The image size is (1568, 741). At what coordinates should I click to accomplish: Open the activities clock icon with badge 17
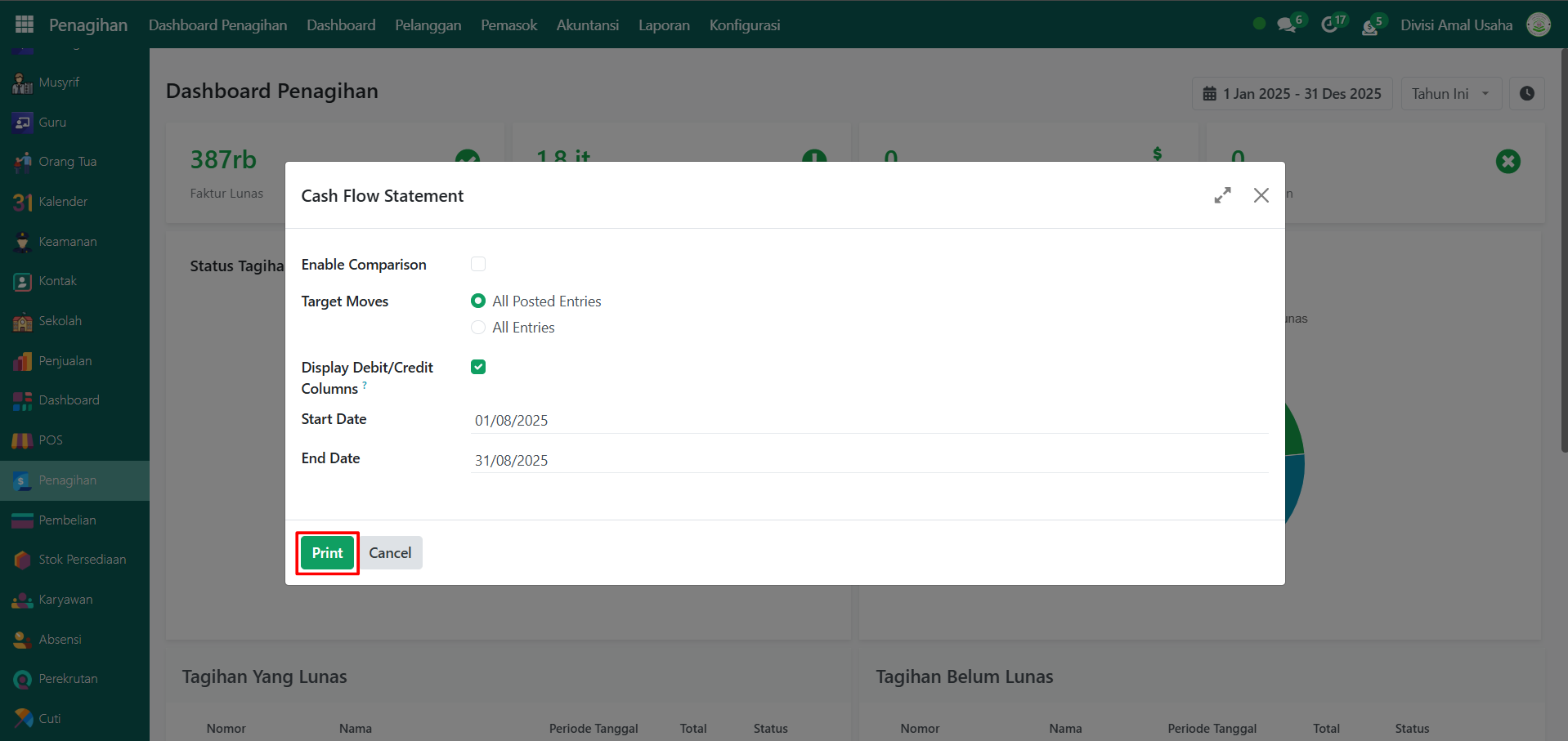(1330, 25)
